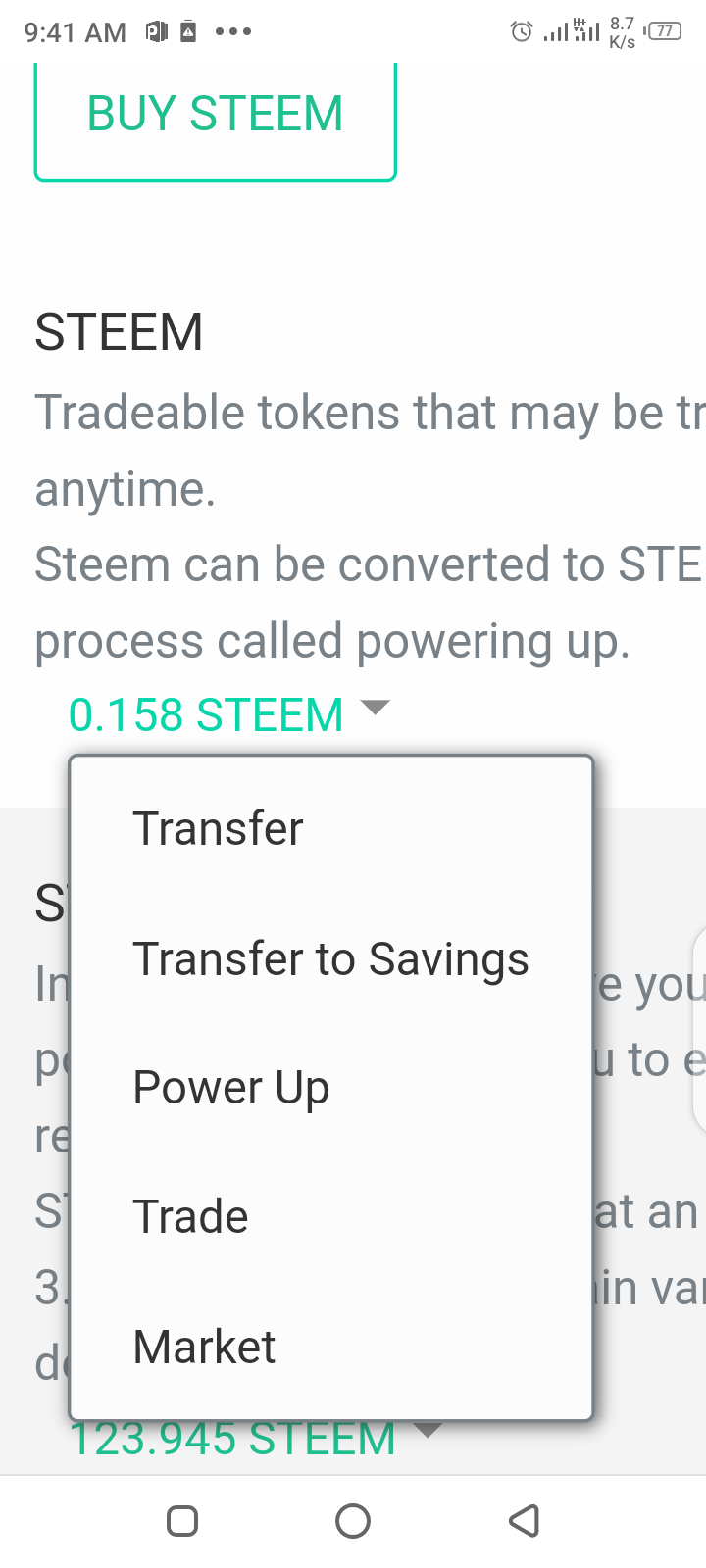Click the 123.945 STEEM balance link
706x1568 pixels.
(232, 1439)
